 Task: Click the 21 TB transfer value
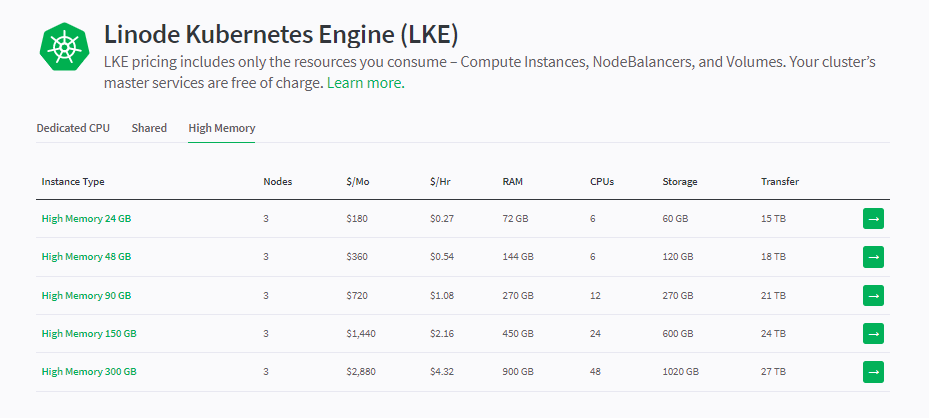(x=774, y=295)
